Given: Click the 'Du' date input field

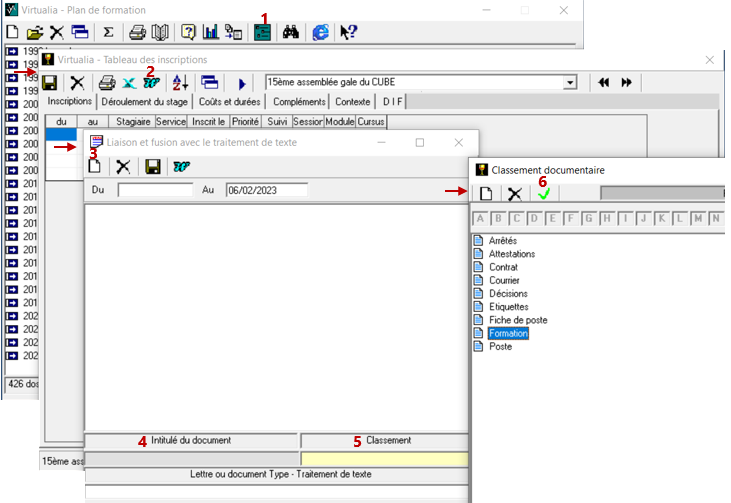Looking at the screenshot, I should click(x=155, y=189).
